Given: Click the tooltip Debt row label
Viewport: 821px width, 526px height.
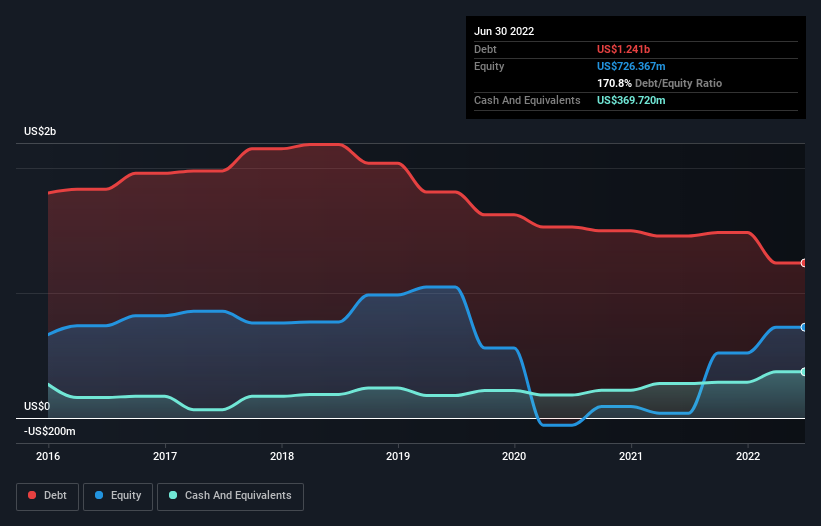Looking at the screenshot, I should (485, 49).
